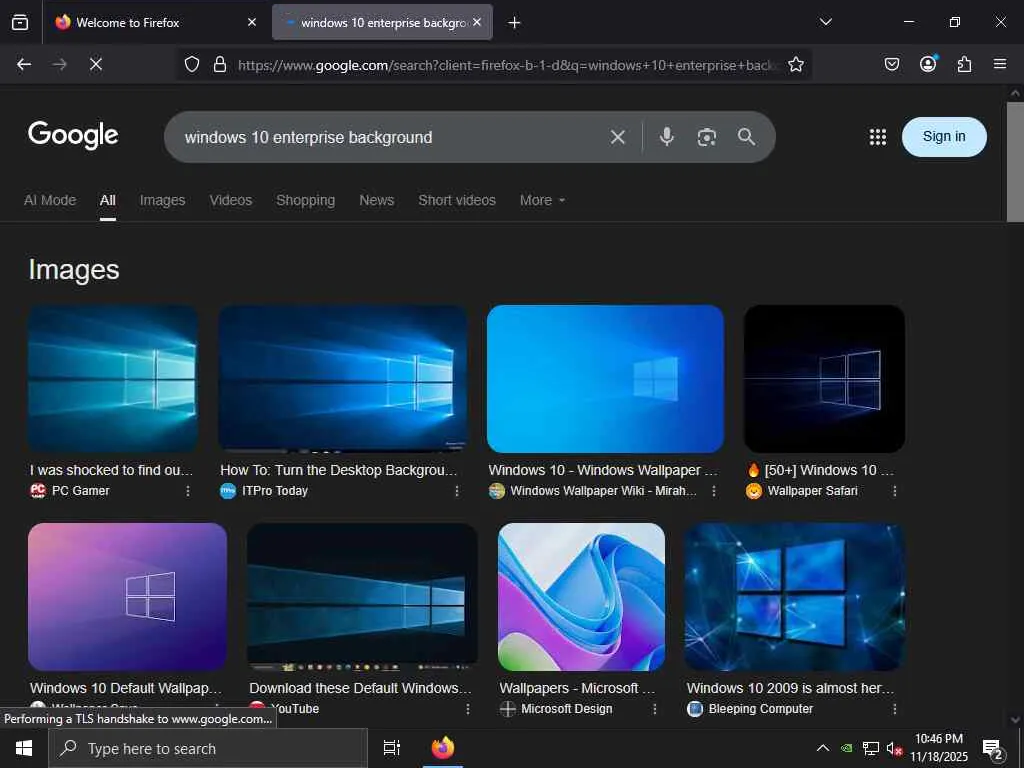Screen dimensions: 1024x768
Task: Search by image with the Lens icon
Action: coord(707,137)
